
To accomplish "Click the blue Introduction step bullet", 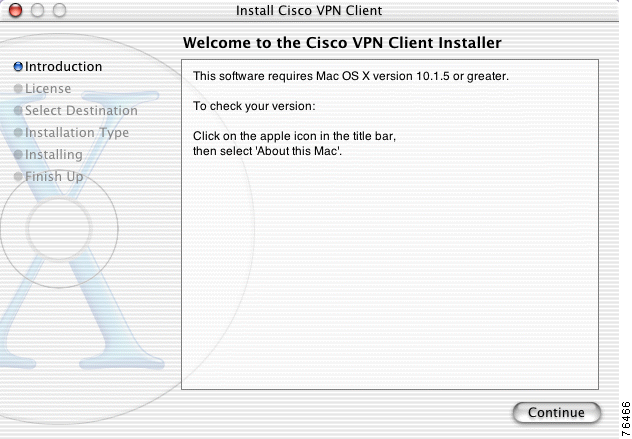I will 18,67.
